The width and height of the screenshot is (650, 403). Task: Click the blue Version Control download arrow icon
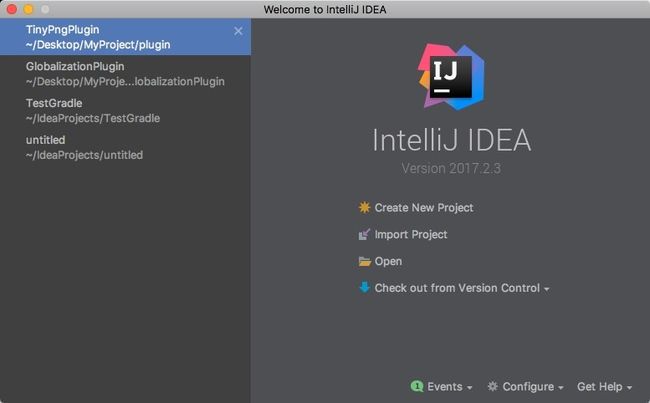point(364,287)
